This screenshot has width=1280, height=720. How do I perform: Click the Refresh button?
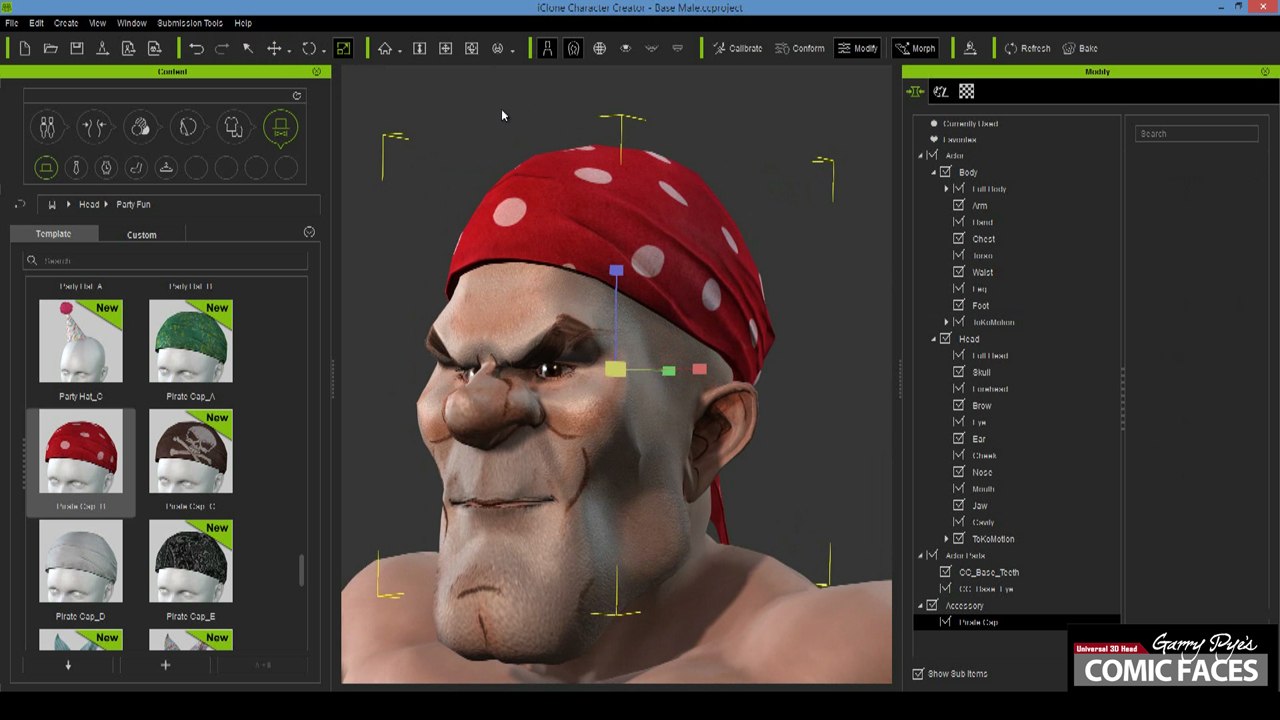pyautogui.click(x=1027, y=48)
